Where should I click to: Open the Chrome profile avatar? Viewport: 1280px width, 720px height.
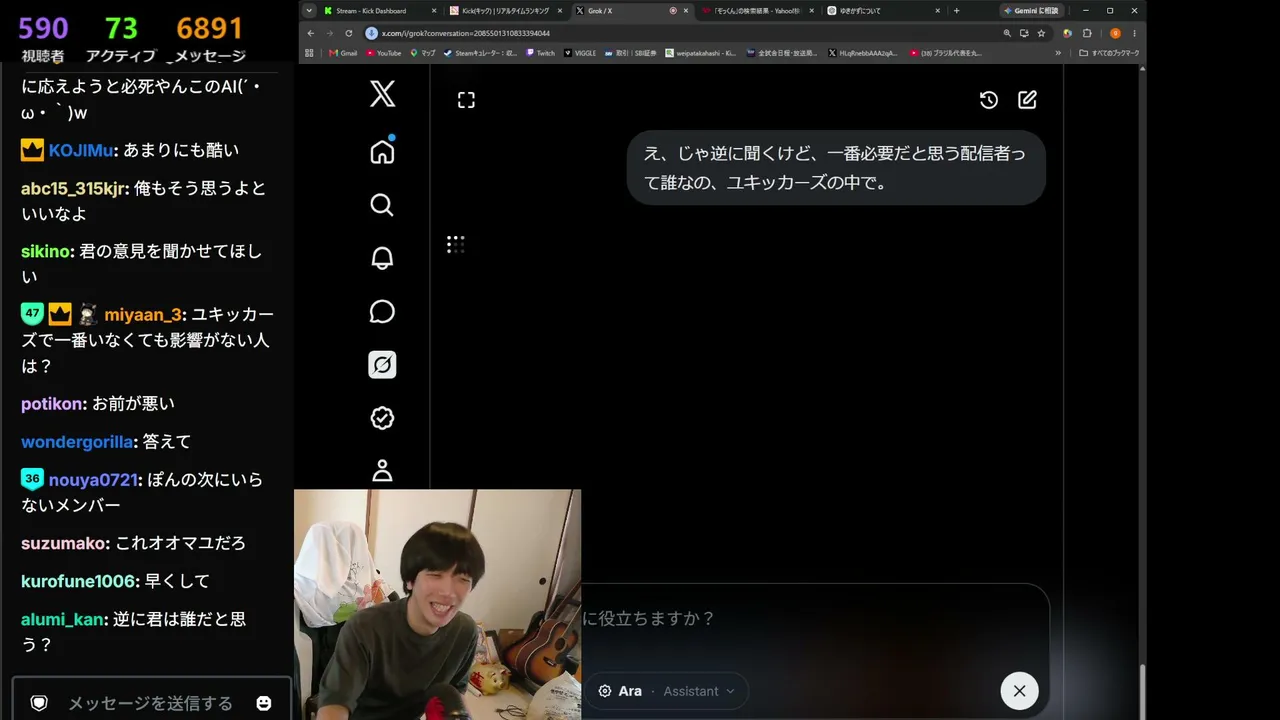tap(1115, 33)
